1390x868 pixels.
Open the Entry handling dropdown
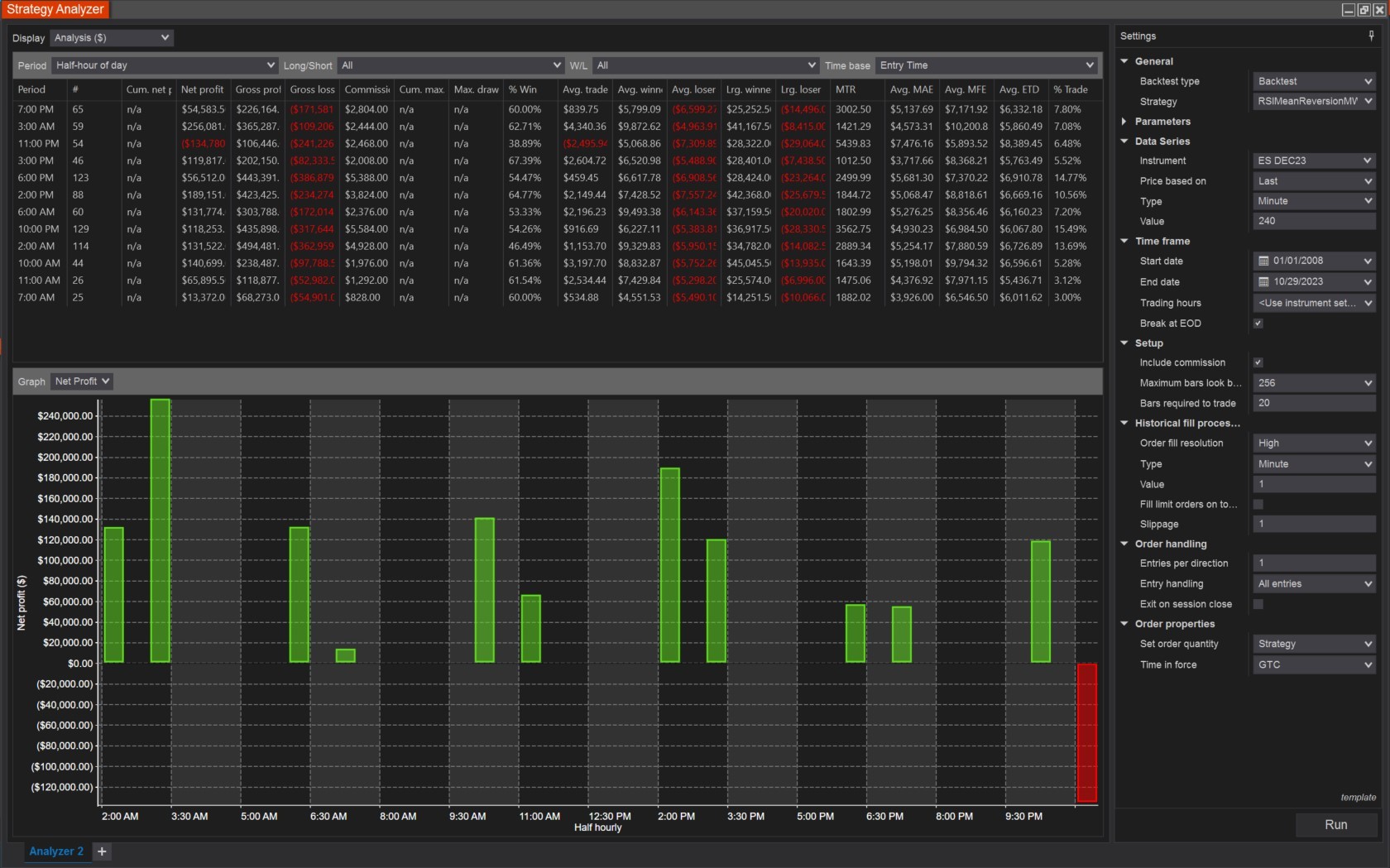click(x=1315, y=584)
